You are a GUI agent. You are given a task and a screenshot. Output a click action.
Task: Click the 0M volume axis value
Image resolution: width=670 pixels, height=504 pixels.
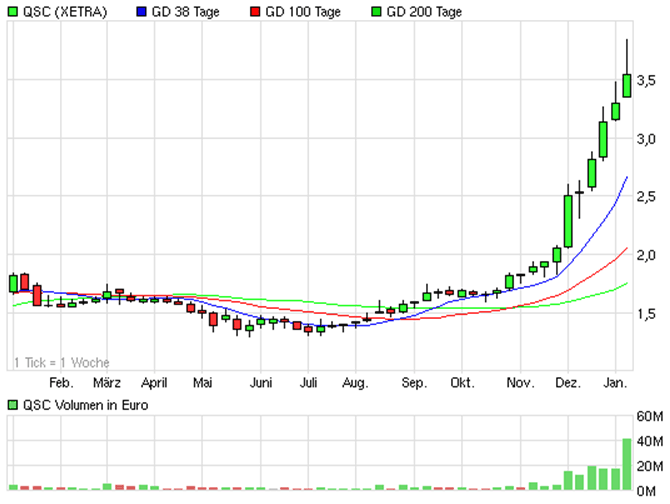coord(646,492)
